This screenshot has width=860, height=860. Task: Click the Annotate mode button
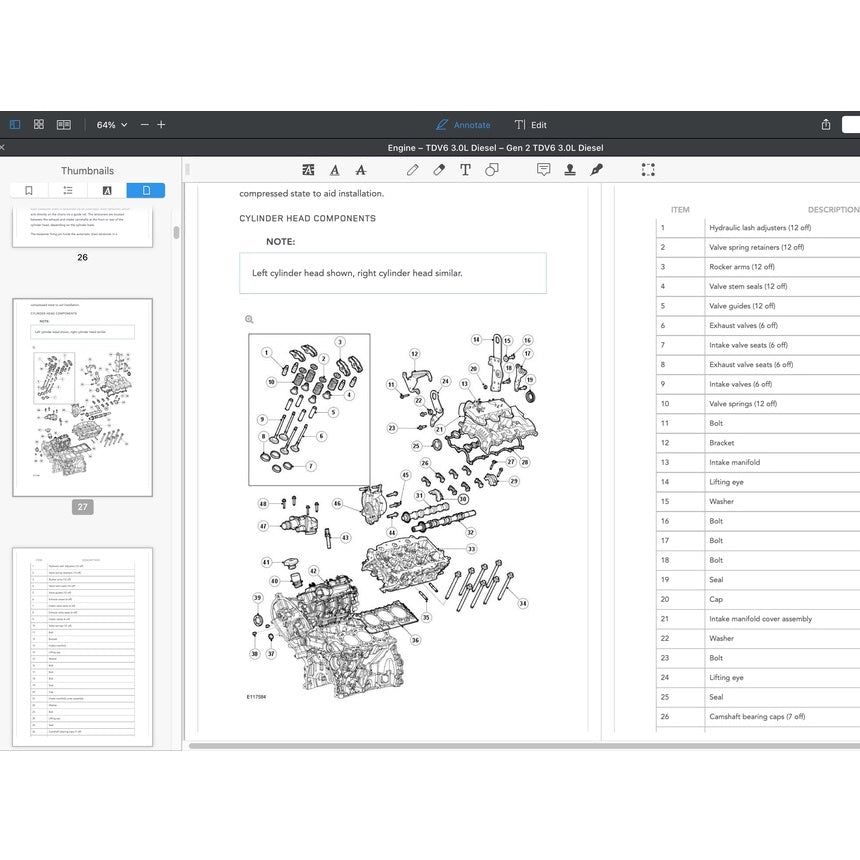click(x=463, y=125)
